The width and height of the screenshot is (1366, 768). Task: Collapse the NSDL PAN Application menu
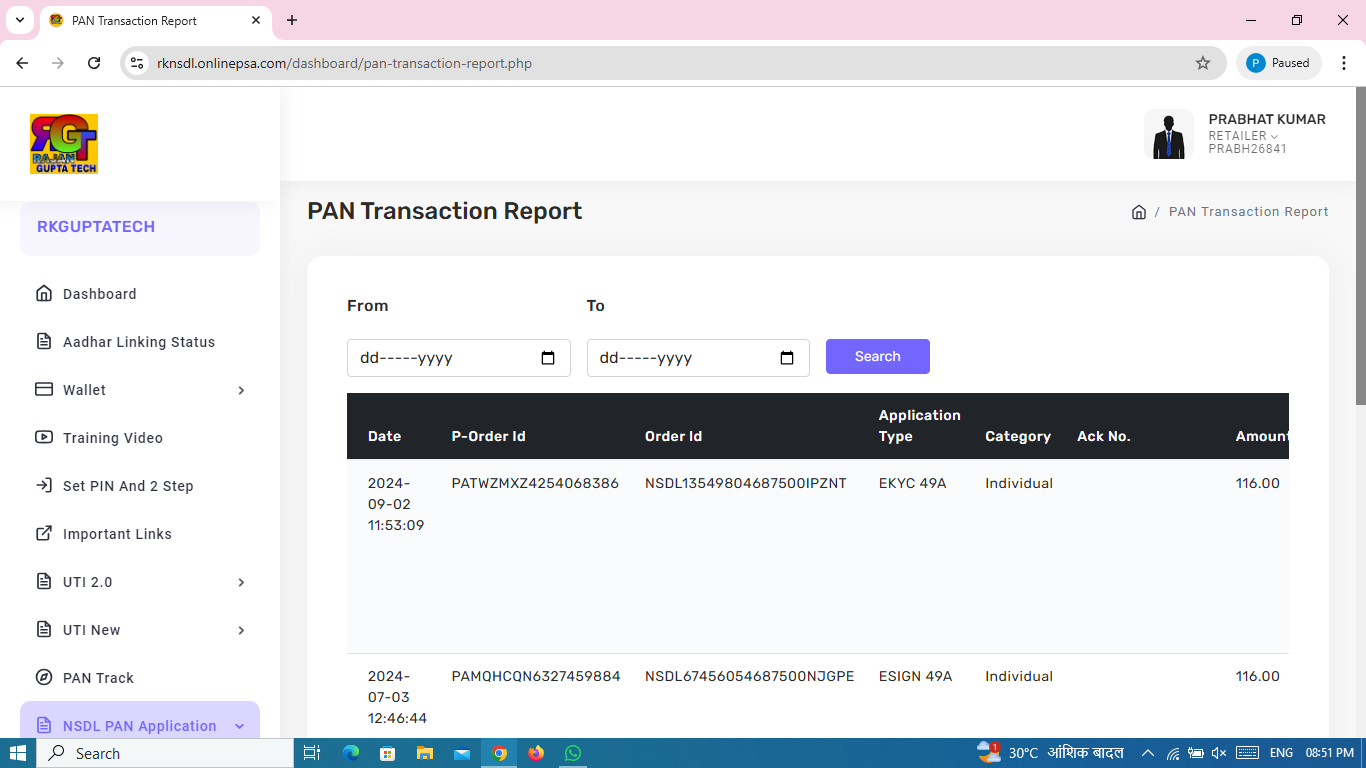pyautogui.click(x=239, y=726)
